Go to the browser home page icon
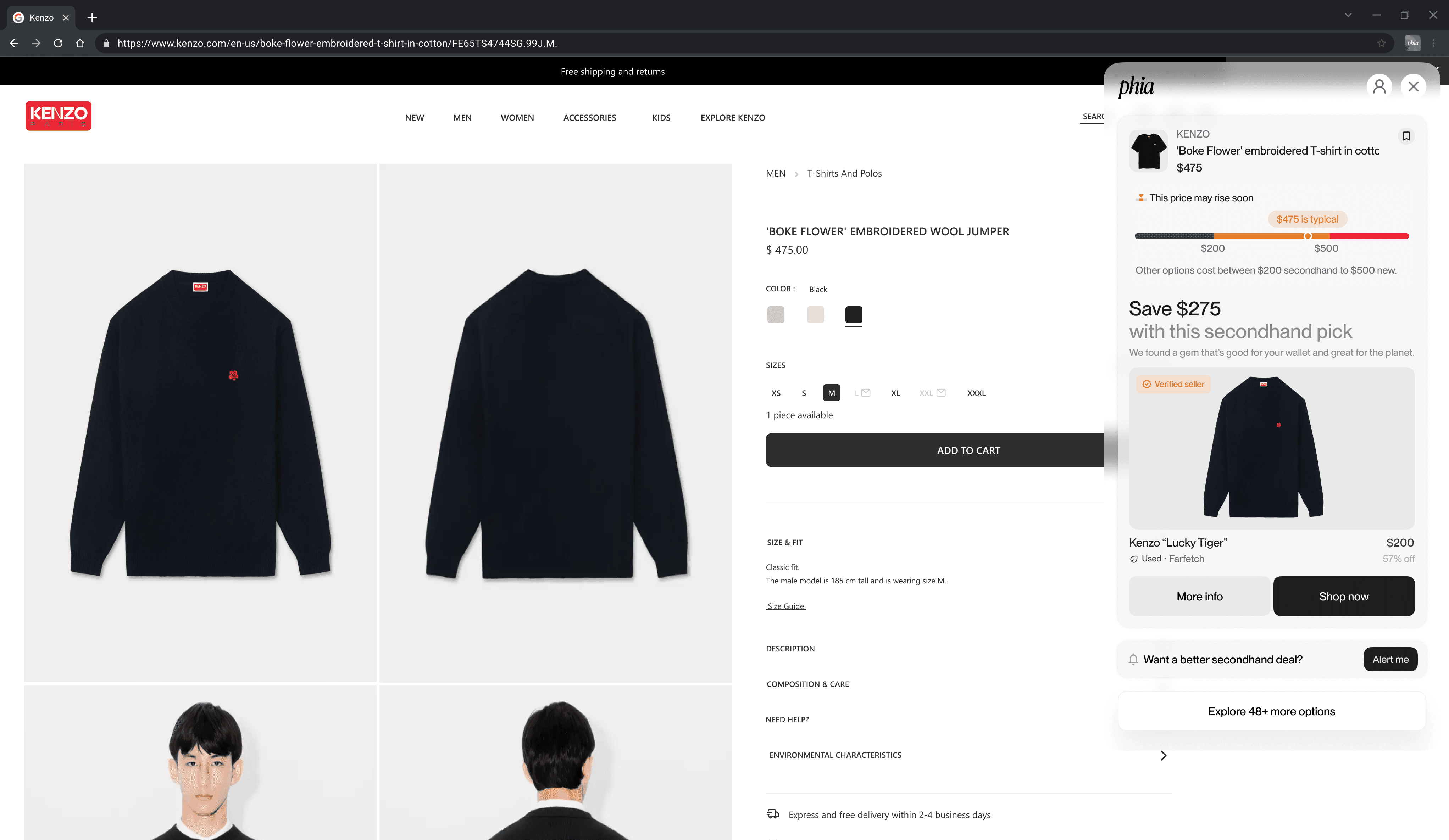This screenshot has height=840, width=1449. click(80, 43)
